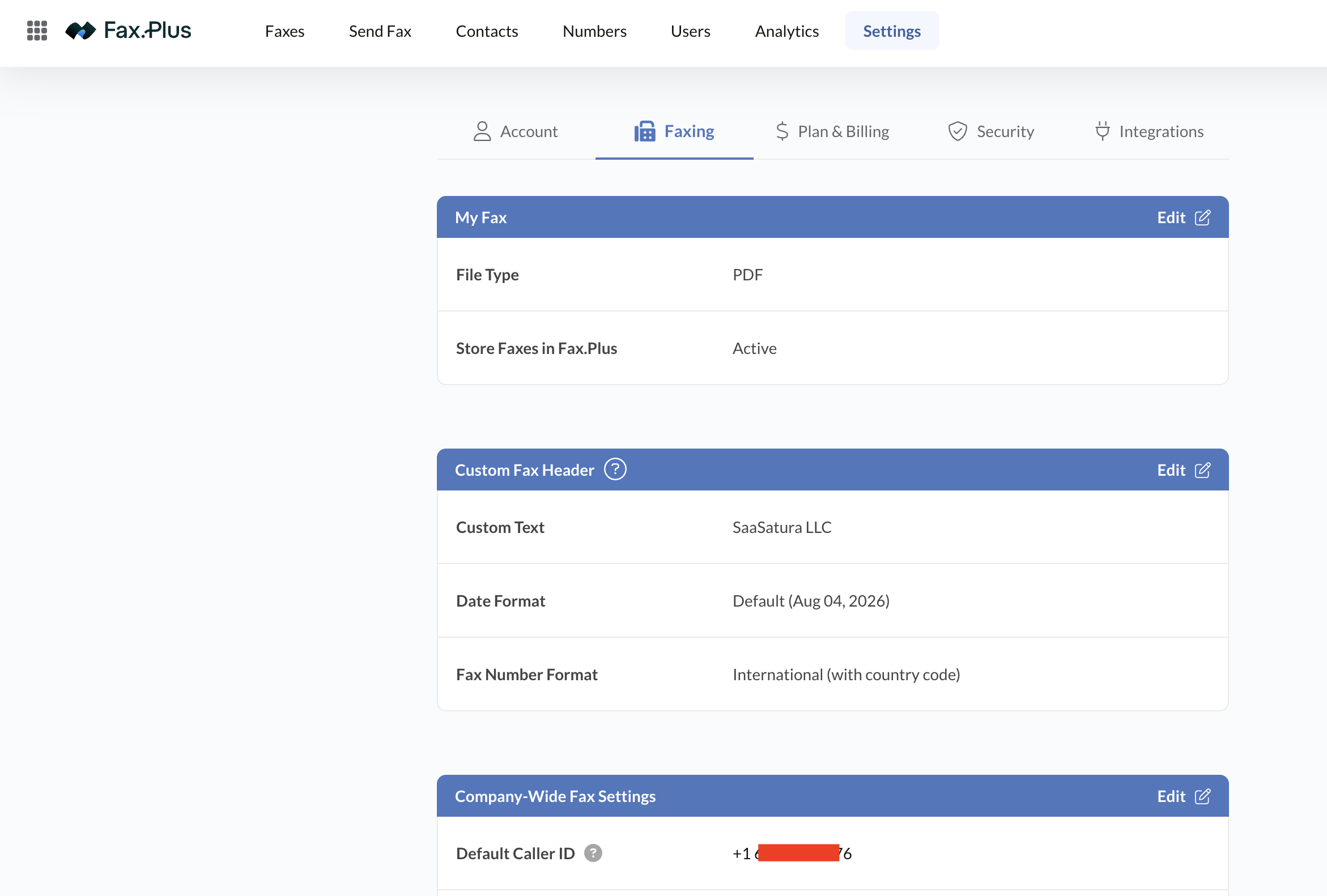Open the apps grid launcher icon

pyautogui.click(x=37, y=31)
